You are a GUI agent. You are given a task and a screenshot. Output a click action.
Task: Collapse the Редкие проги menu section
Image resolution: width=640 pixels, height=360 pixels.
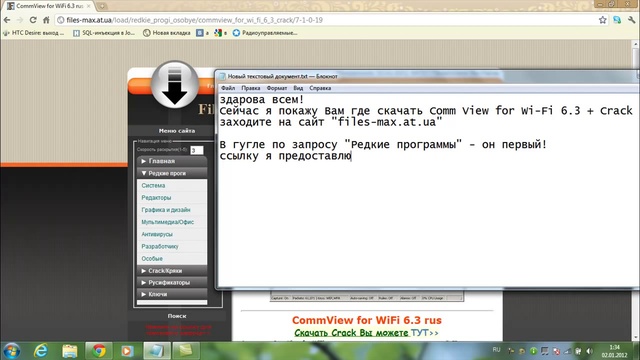(172, 173)
